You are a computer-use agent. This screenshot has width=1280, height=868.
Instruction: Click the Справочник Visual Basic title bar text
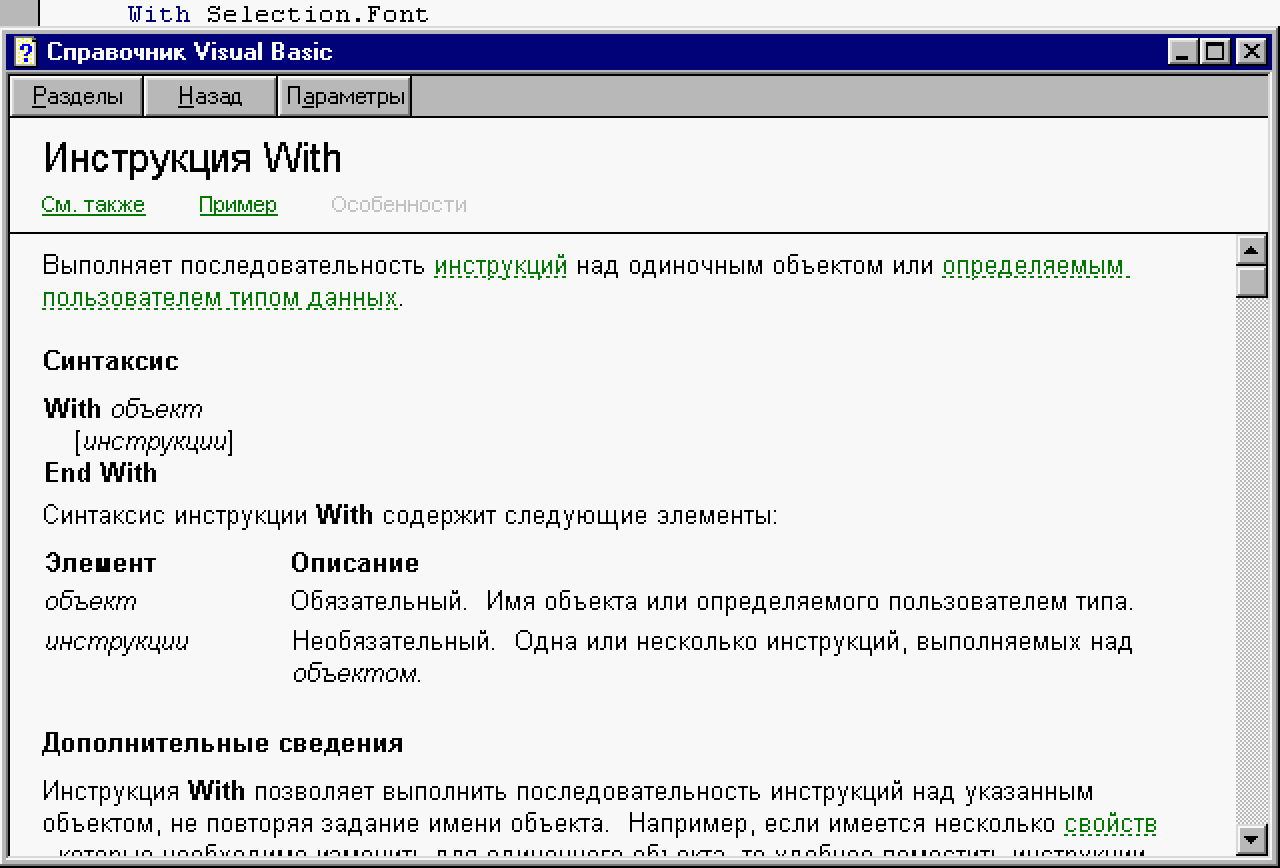[190, 52]
